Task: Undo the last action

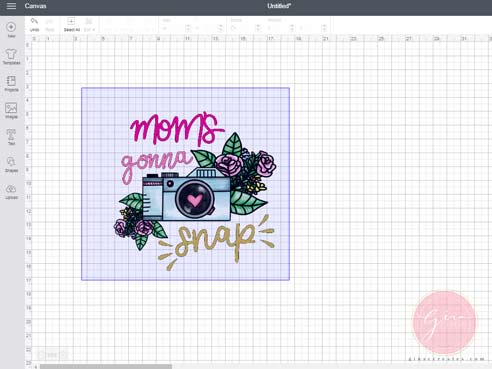Action: (x=34, y=25)
